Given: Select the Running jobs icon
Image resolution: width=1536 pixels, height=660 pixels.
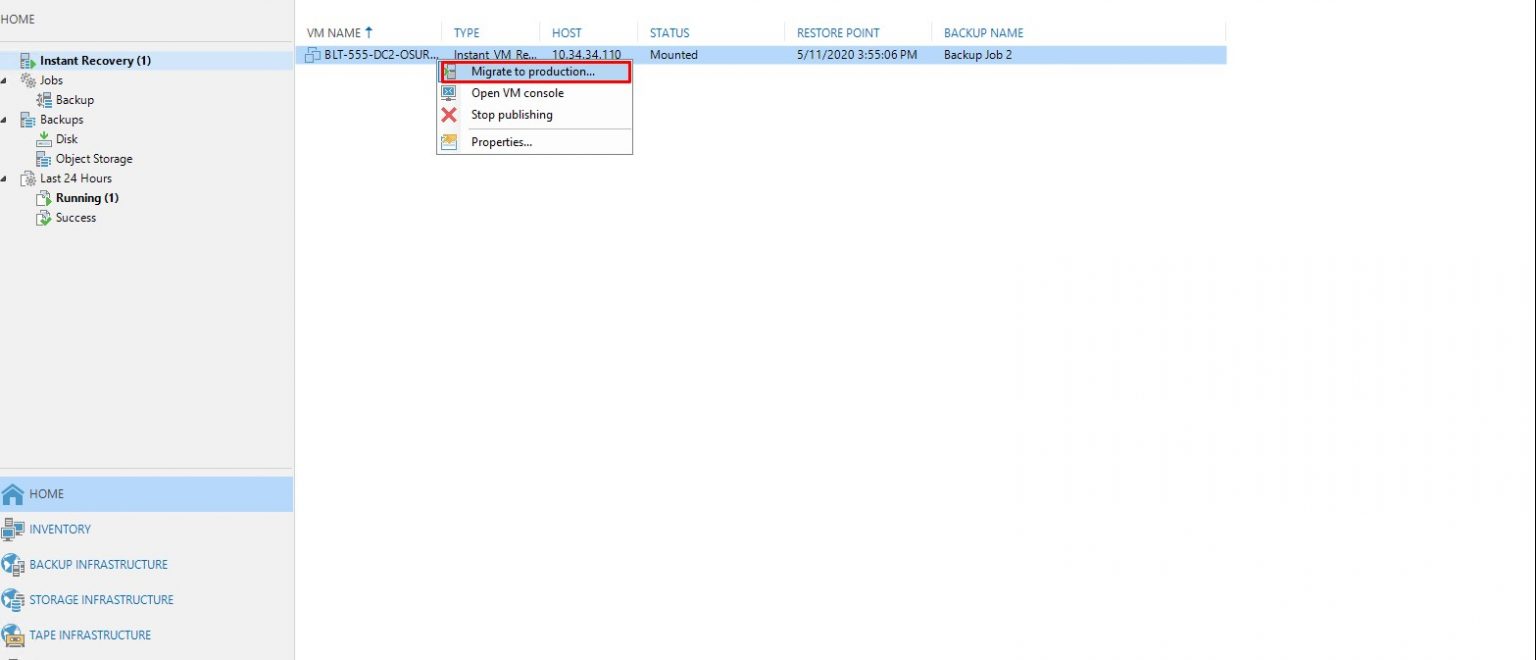Looking at the screenshot, I should click(x=44, y=198).
